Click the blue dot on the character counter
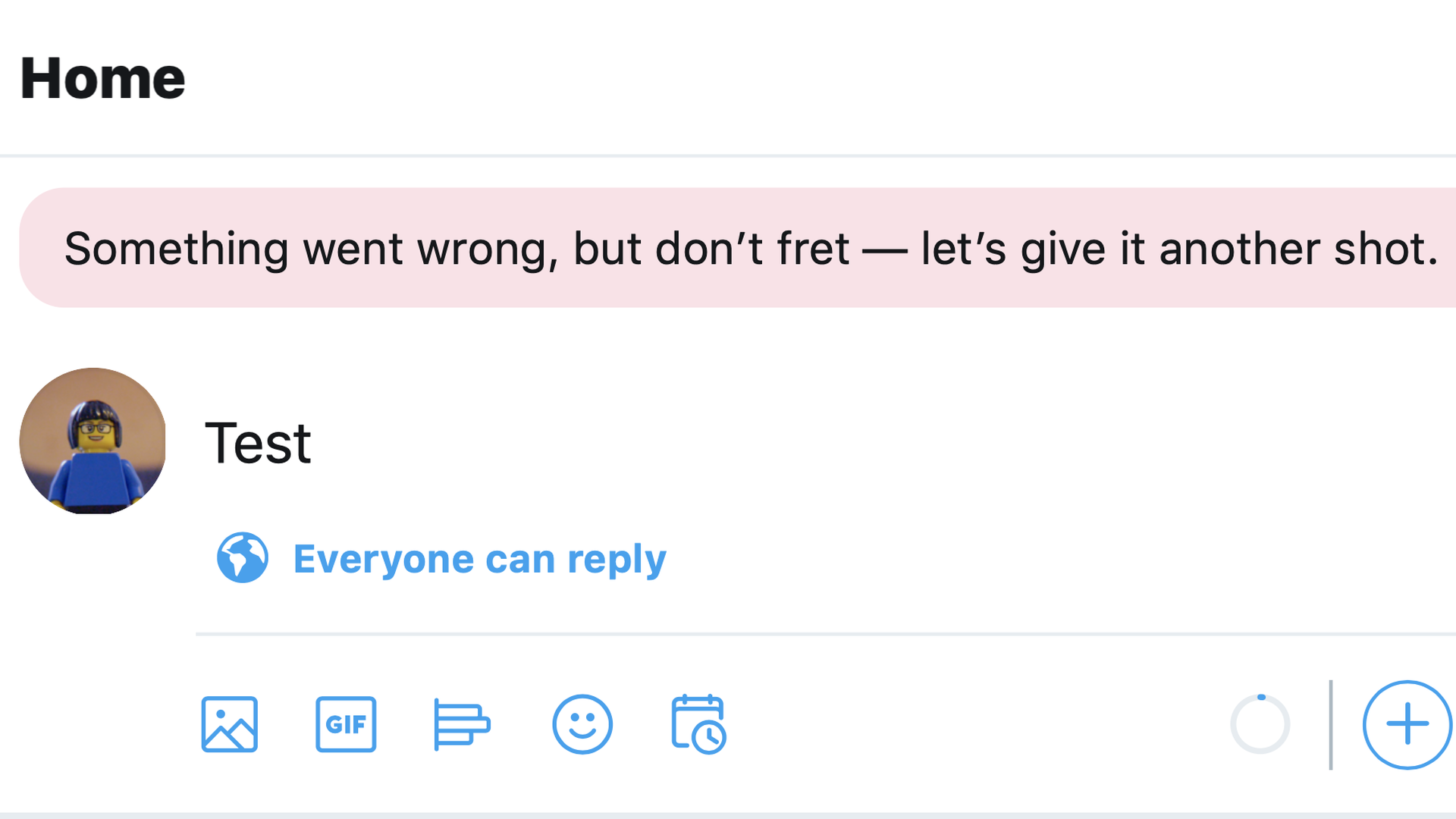Viewport: 1456px width, 819px height. click(x=1261, y=697)
